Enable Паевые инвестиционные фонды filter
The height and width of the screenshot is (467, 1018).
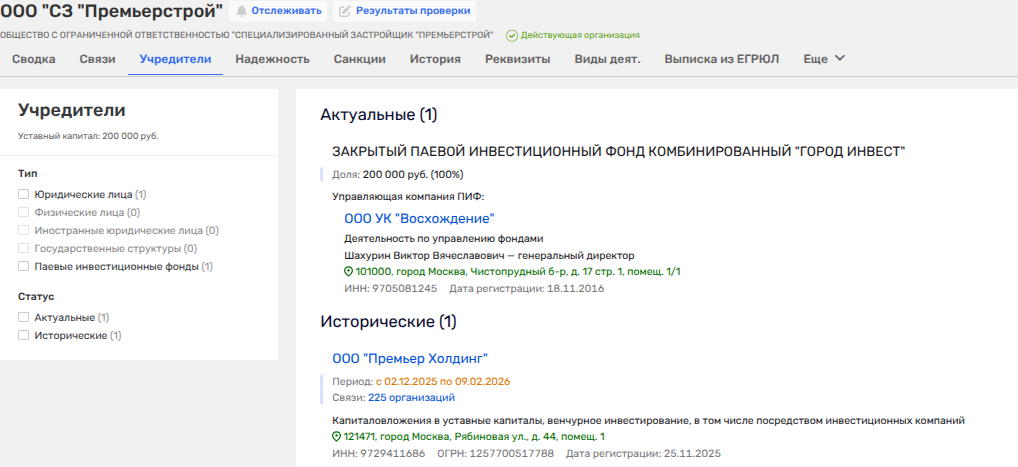pyautogui.click(x=24, y=266)
